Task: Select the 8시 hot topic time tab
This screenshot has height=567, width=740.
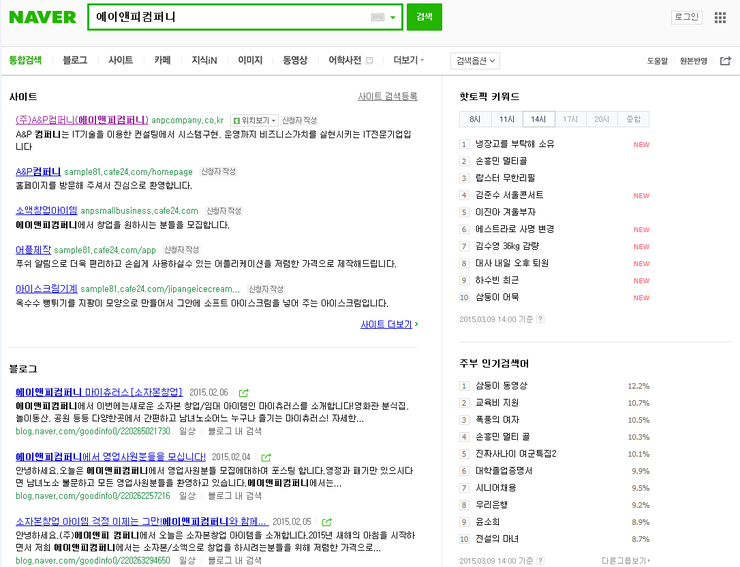Action: pos(475,119)
